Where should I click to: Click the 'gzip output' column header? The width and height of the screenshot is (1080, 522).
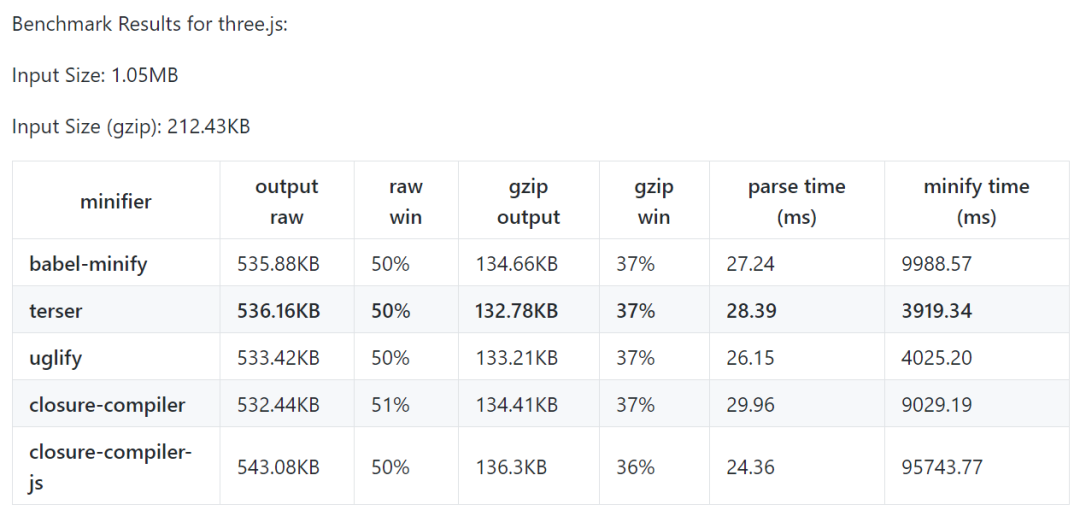click(528, 202)
